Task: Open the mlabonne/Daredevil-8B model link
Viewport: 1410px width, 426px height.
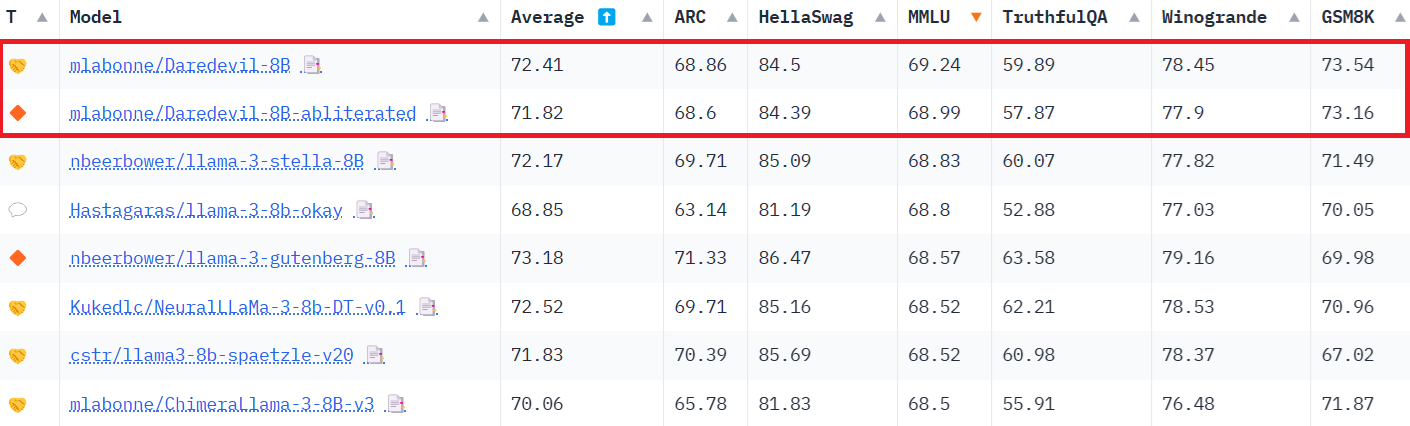Action: 180,65
